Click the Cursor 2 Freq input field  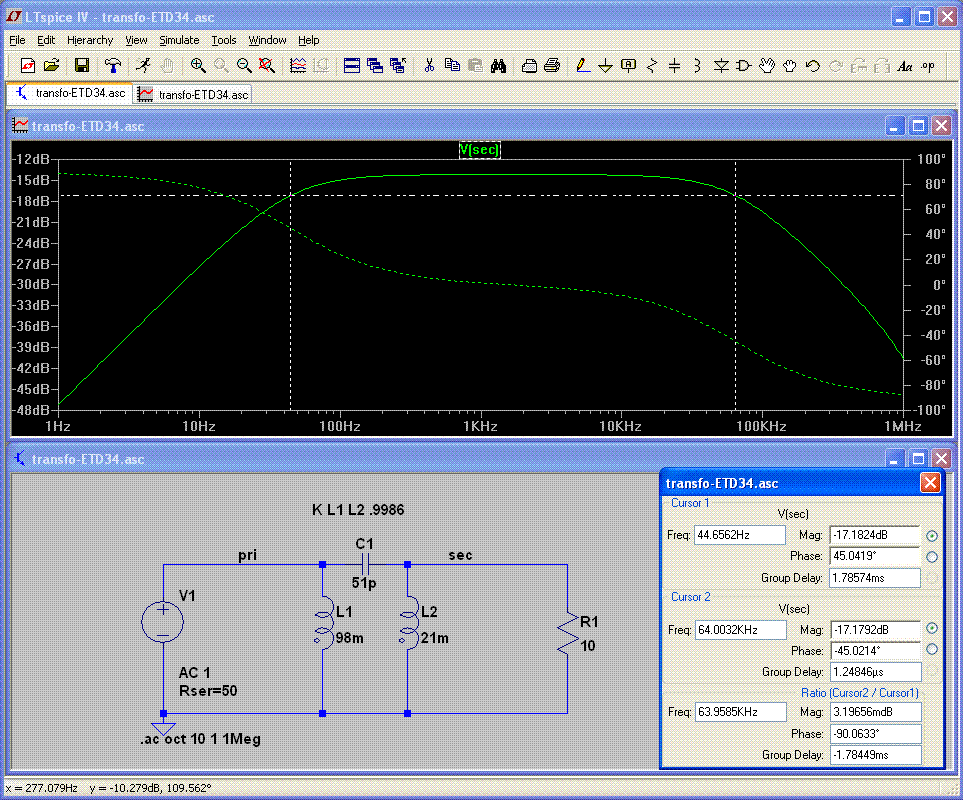740,629
